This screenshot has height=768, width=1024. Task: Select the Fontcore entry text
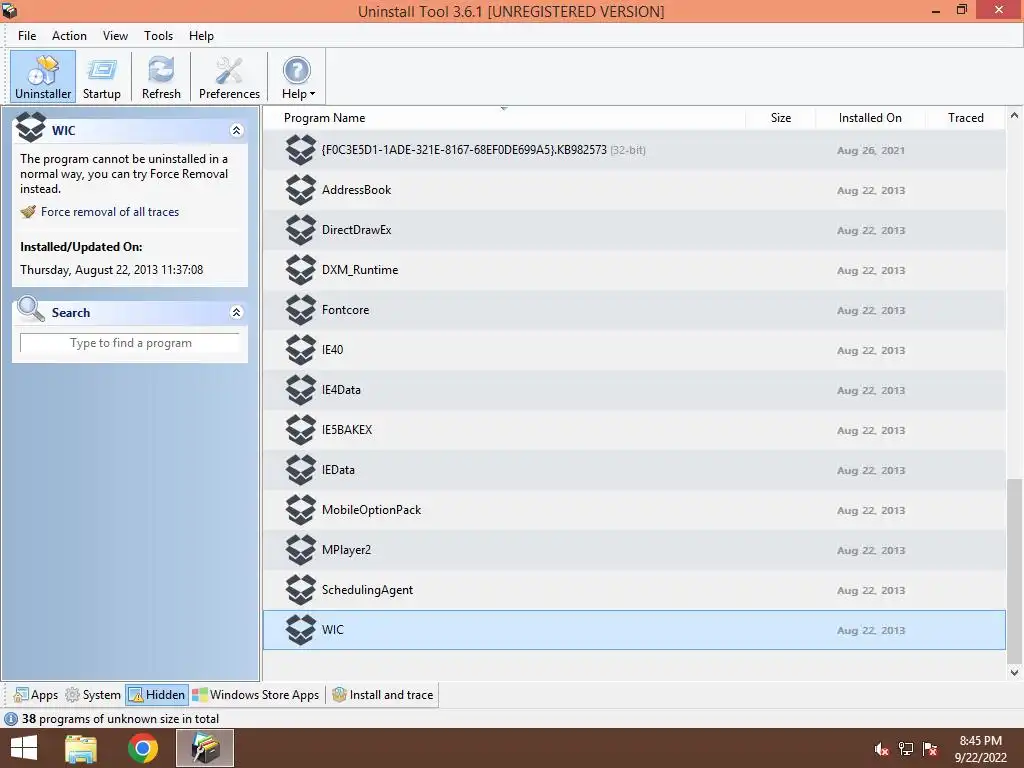(x=345, y=310)
